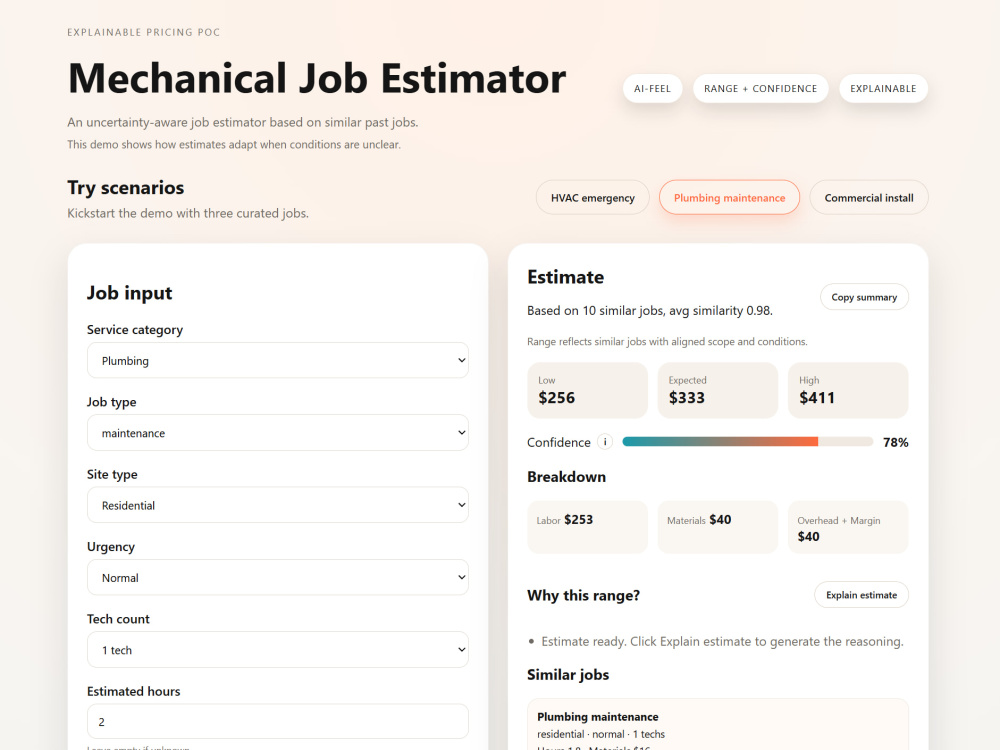Click the Overhead + Margin breakdown card
The image size is (1000, 750).
848,527
